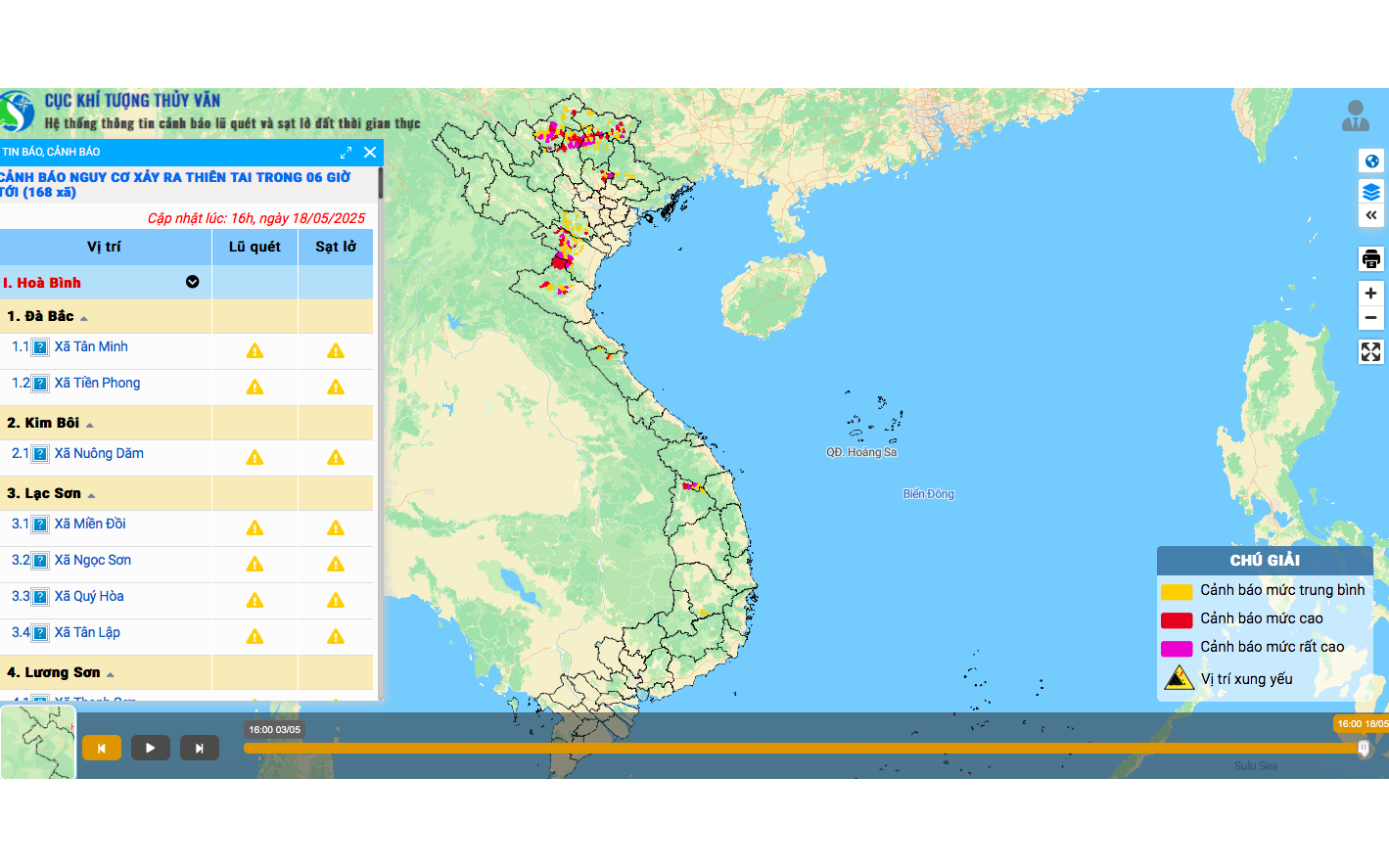Image resolution: width=1389 pixels, height=868 pixels.
Task: Click info icon for Xã Ngọc Sơn
Action: point(40,561)
